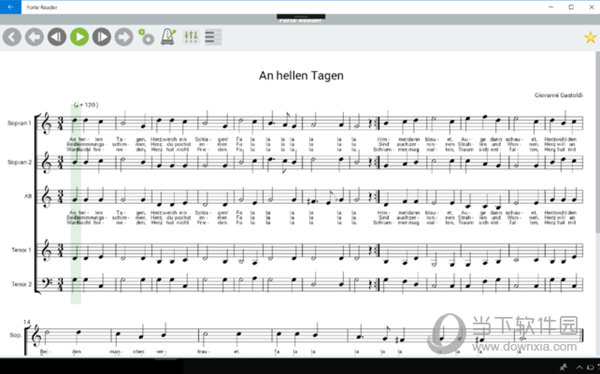Click measure number 14
This screenshot has height=374, width=600.
click(27, 322)
